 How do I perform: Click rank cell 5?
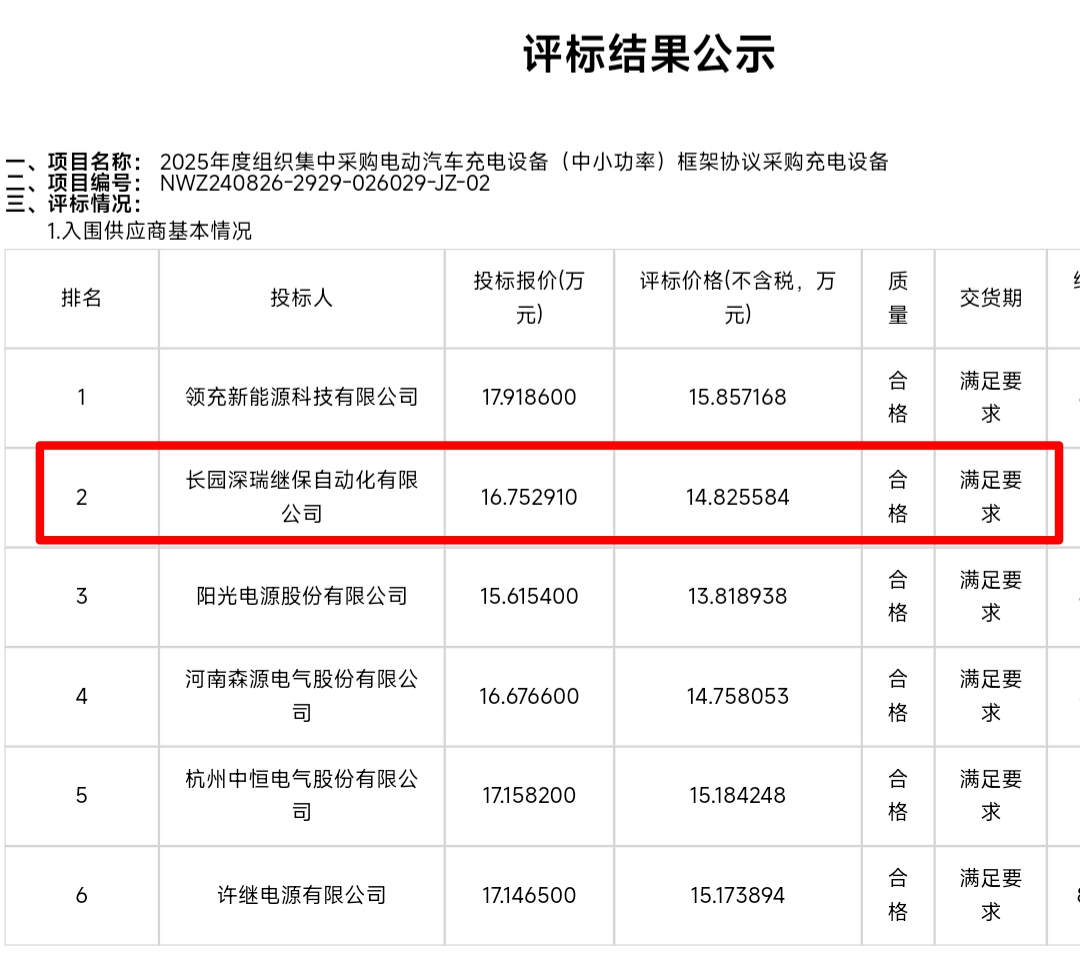pos(81,796)
